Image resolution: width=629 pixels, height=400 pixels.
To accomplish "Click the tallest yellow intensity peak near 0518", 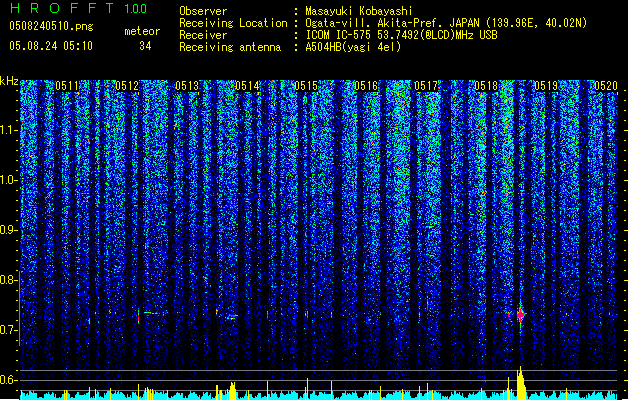I will pyautogui.click(x=521, y=383).
